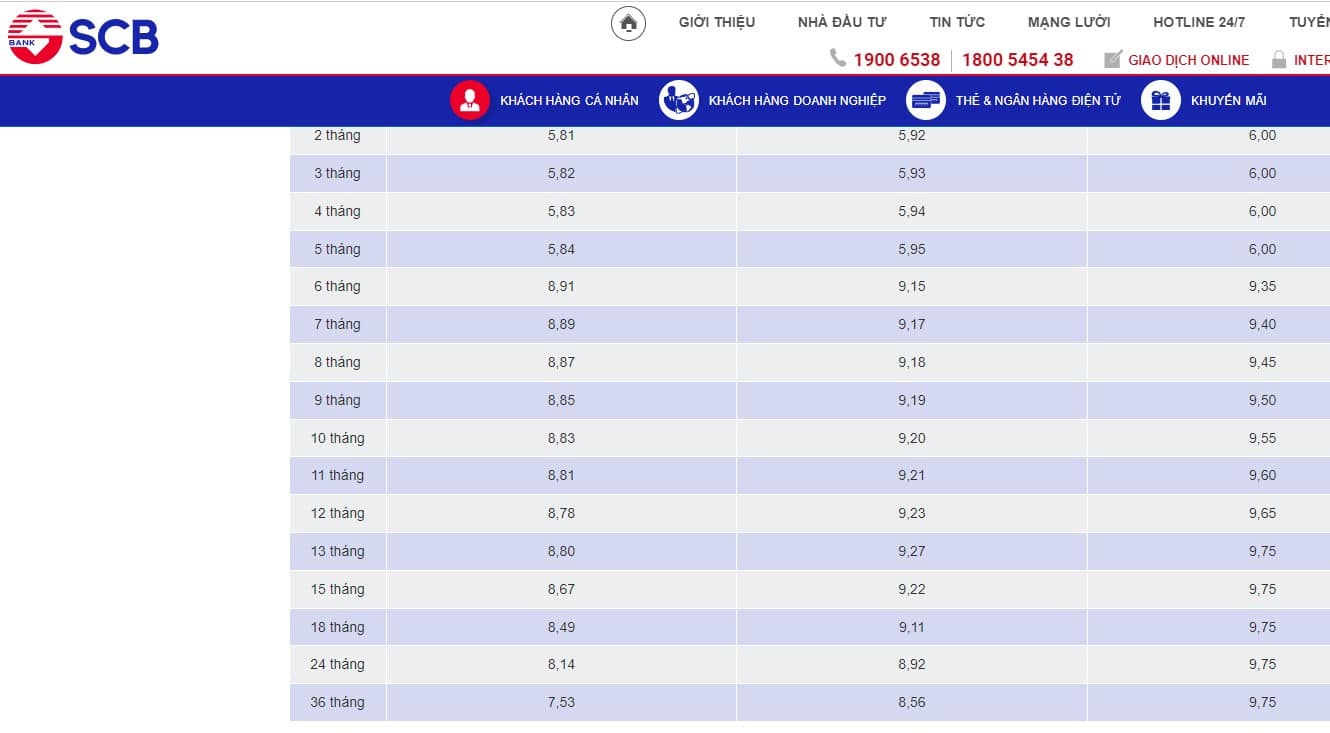Image resolution: width=1330 pixels, height=733 pixels.
Task: Select the Khách hàng cá nhân person icon
Action: point(469,100)
